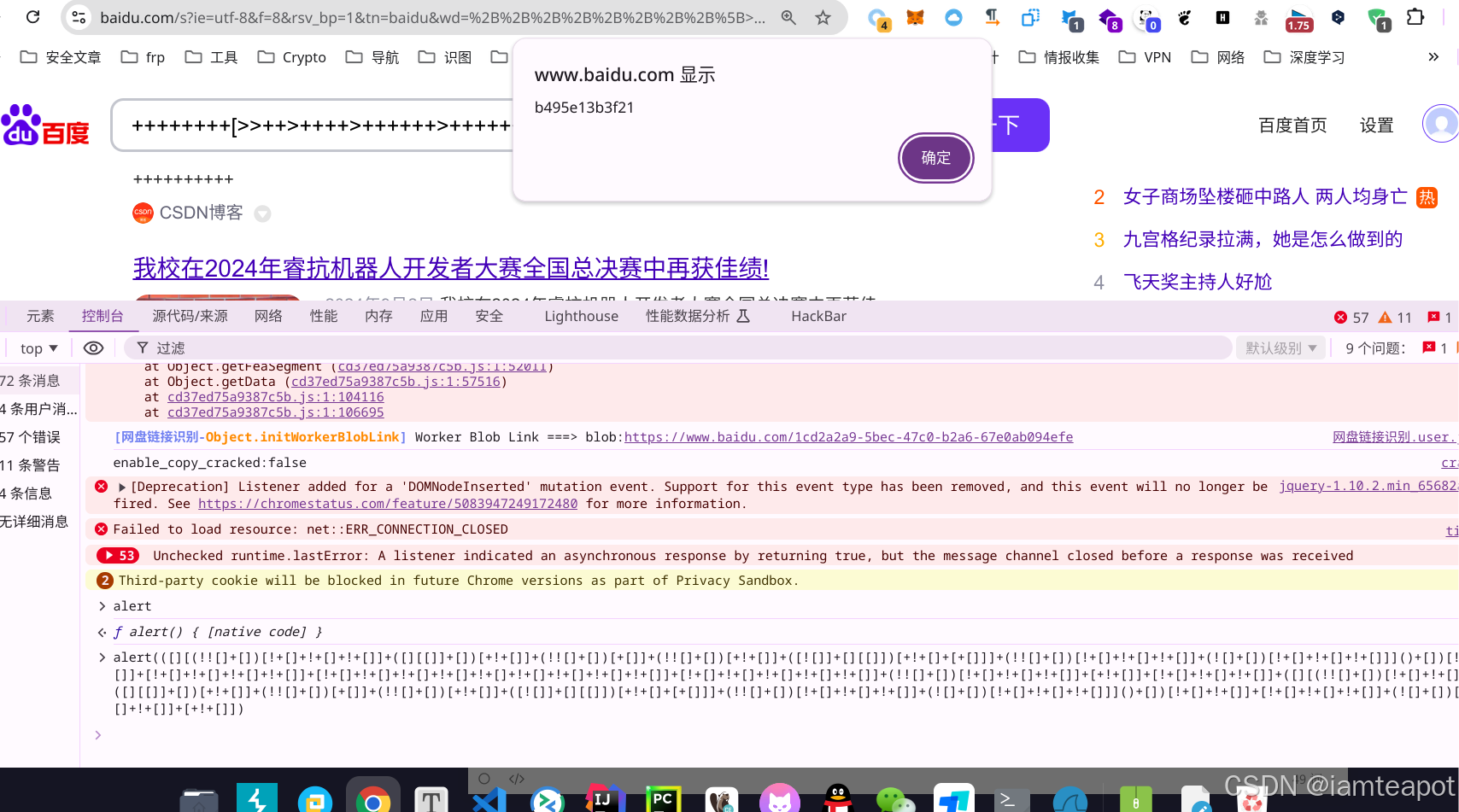Open the extension showing 1.75 badge
Image resolution: width=1459 pixels, height=812 pixels.
click(1298, 20)
